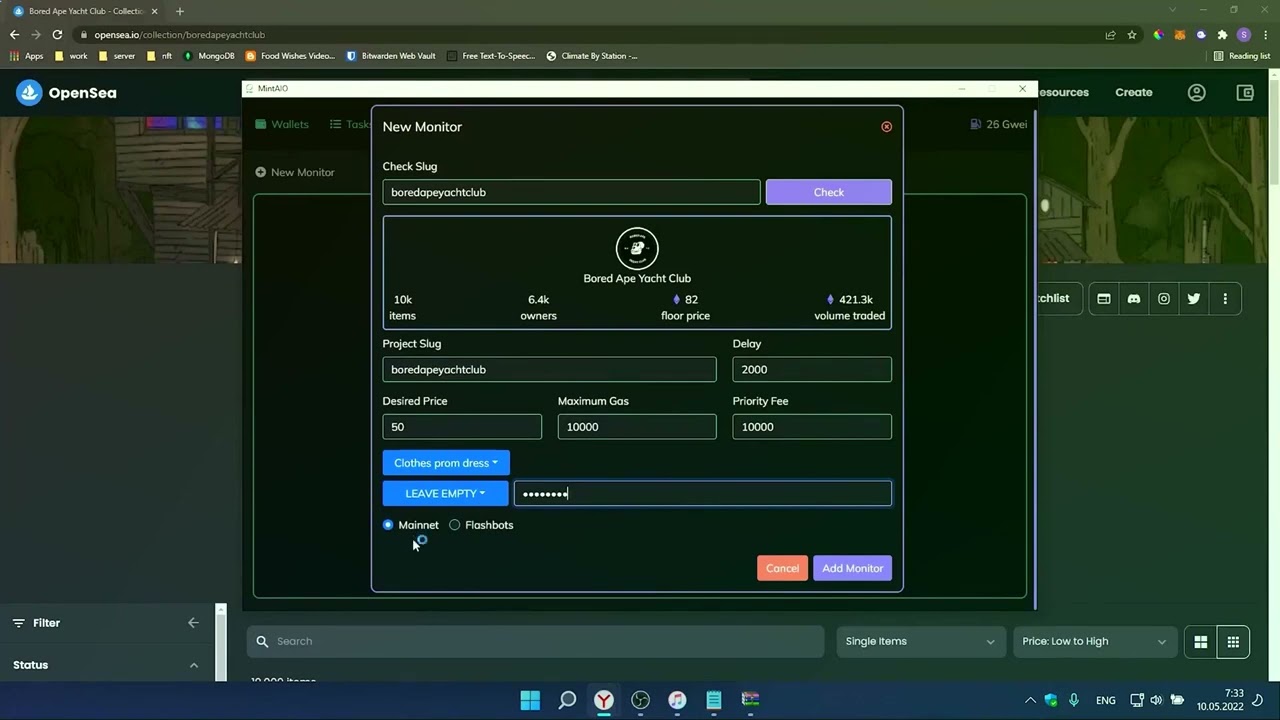This screenshot has width=1280, height=720.
Task: Select the Mainnet radio button
Action: [x=388, y=525]
